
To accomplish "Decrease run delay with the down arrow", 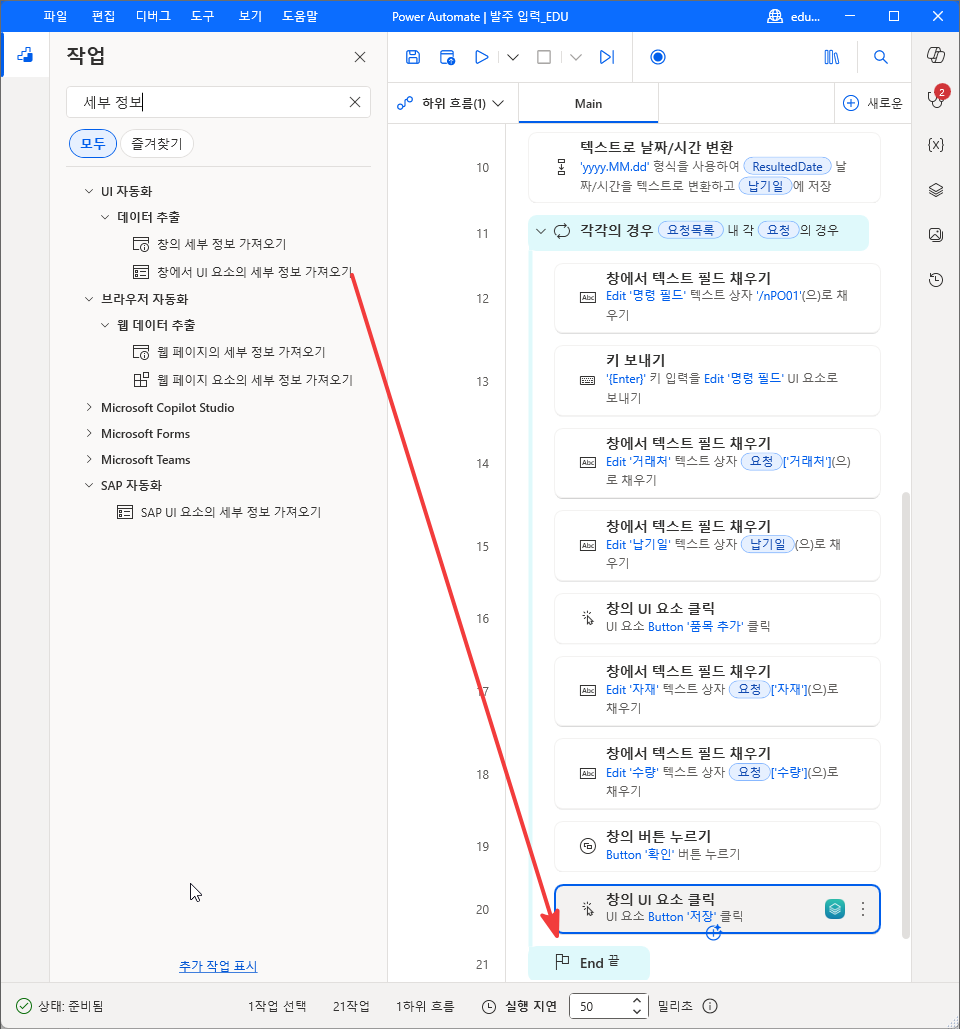I will [x=637, y=1011].
